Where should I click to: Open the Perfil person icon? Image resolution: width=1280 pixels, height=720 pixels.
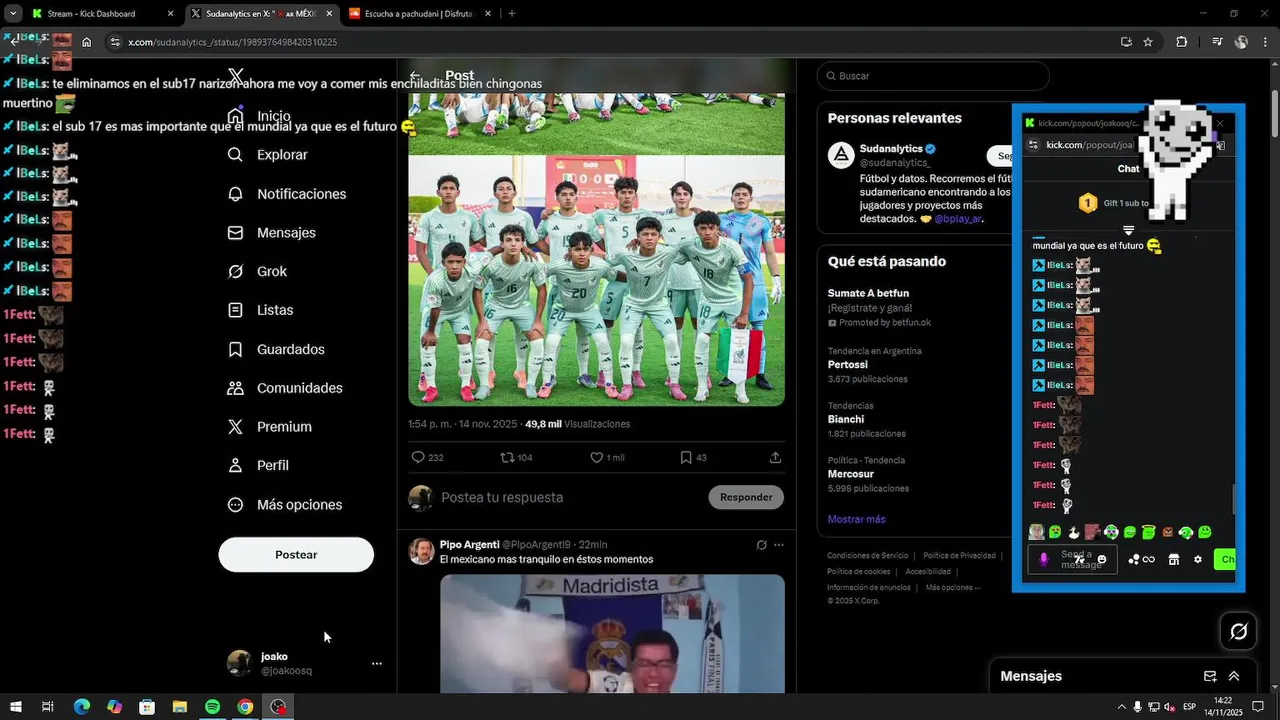(235, 465)
